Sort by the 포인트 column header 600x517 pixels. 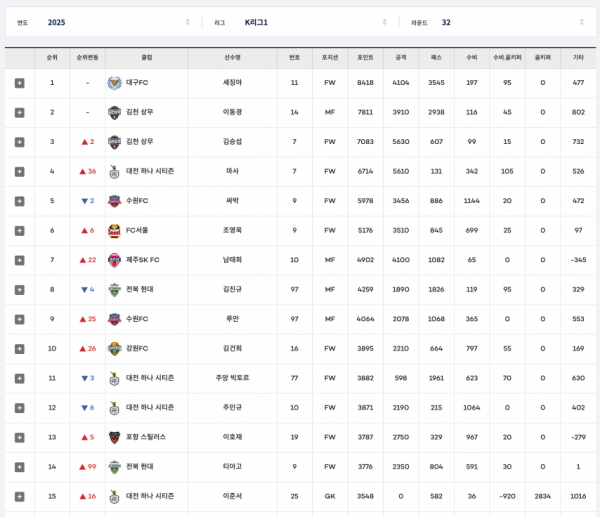365,57
